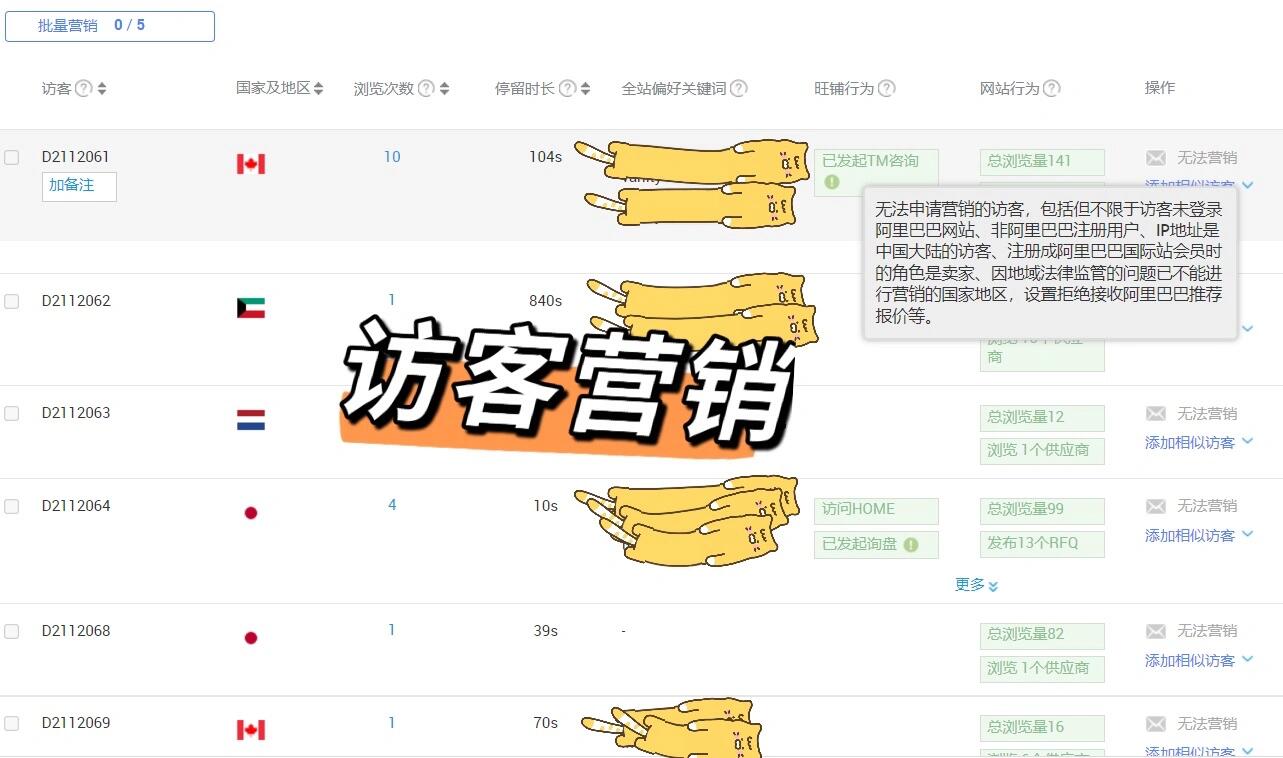1283x758 pixels.
Task: Click the help icon beside 停留时长
Action: [x=567, y=88]
